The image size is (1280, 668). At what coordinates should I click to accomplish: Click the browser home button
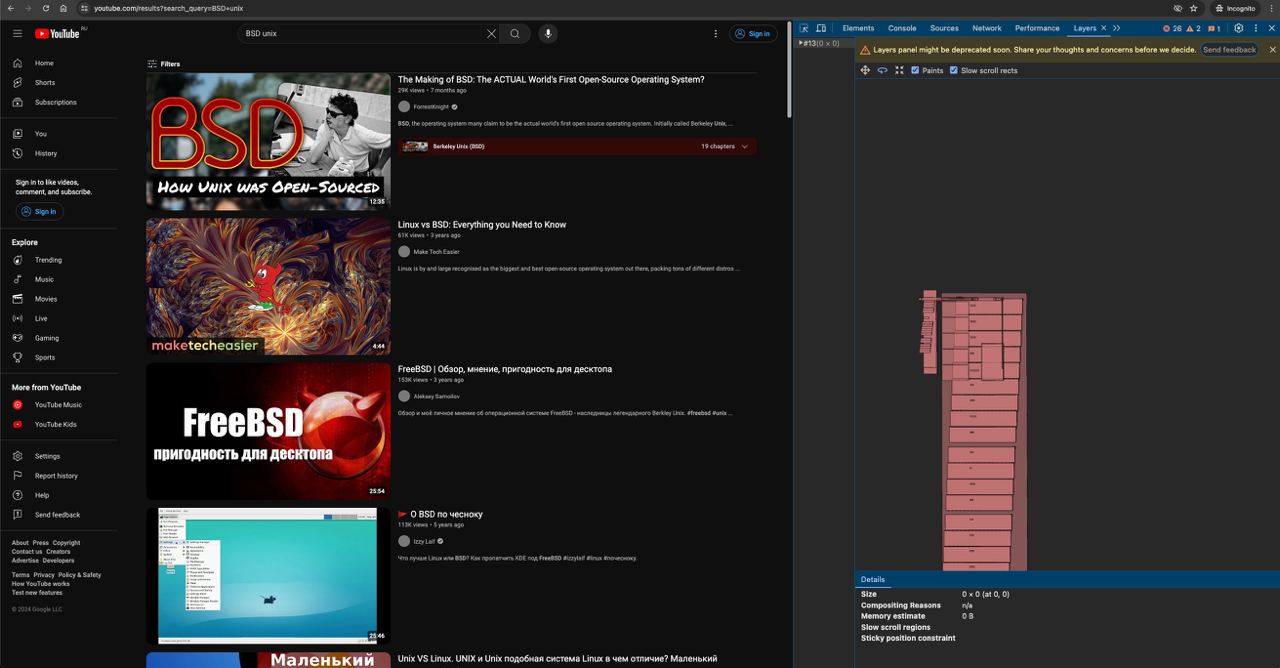pyautogui.click(x=63, y=8)
